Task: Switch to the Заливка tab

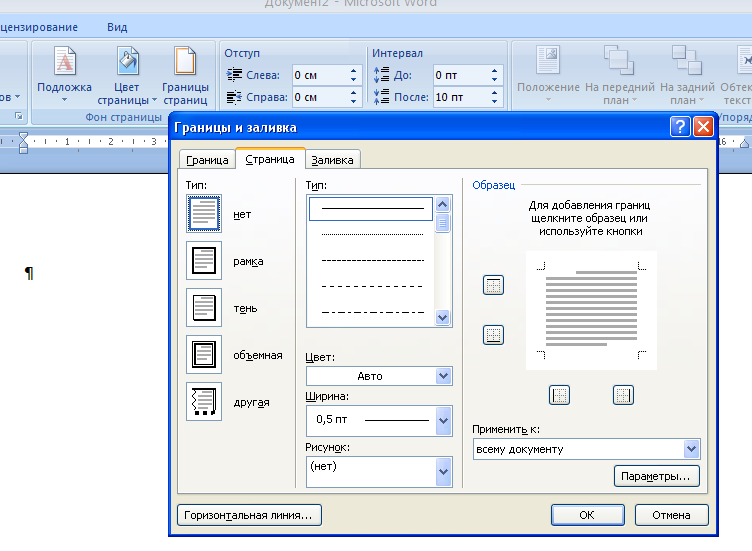Action: point(332,160)
